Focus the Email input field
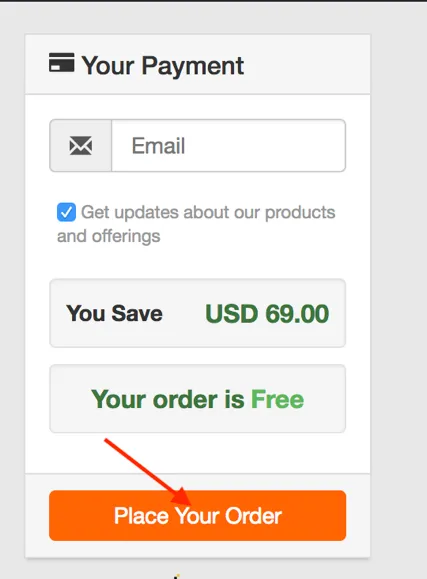Image resolution: width=427 pixels, height=579 pixels. pyautogui.click(x=229, y=145)
